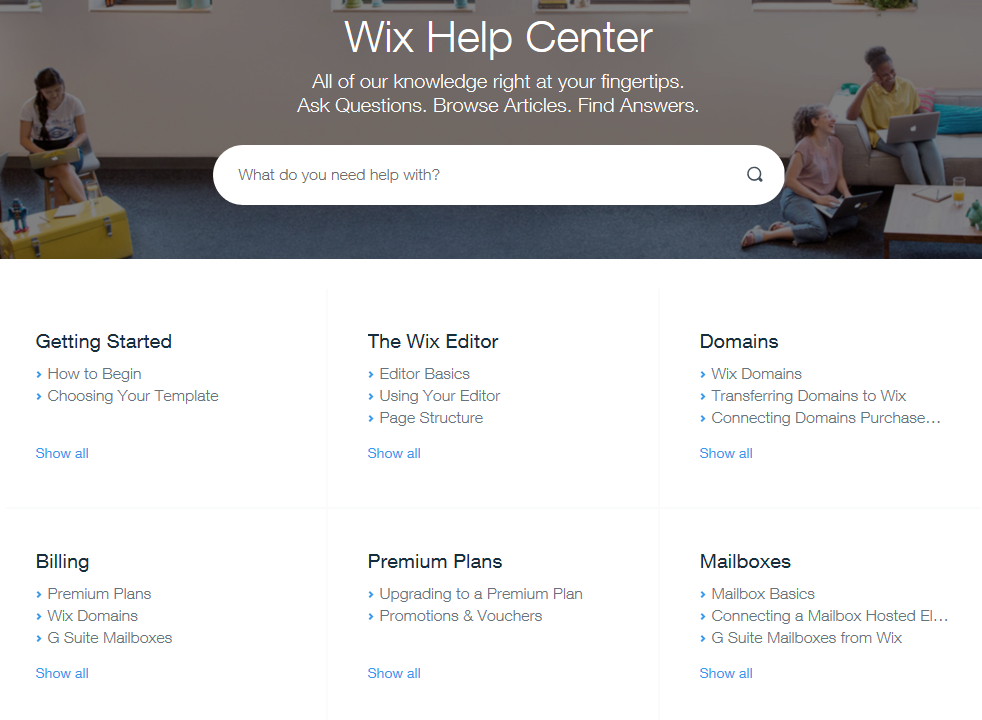Select Promotions & Vouchers link

(460, 616)
